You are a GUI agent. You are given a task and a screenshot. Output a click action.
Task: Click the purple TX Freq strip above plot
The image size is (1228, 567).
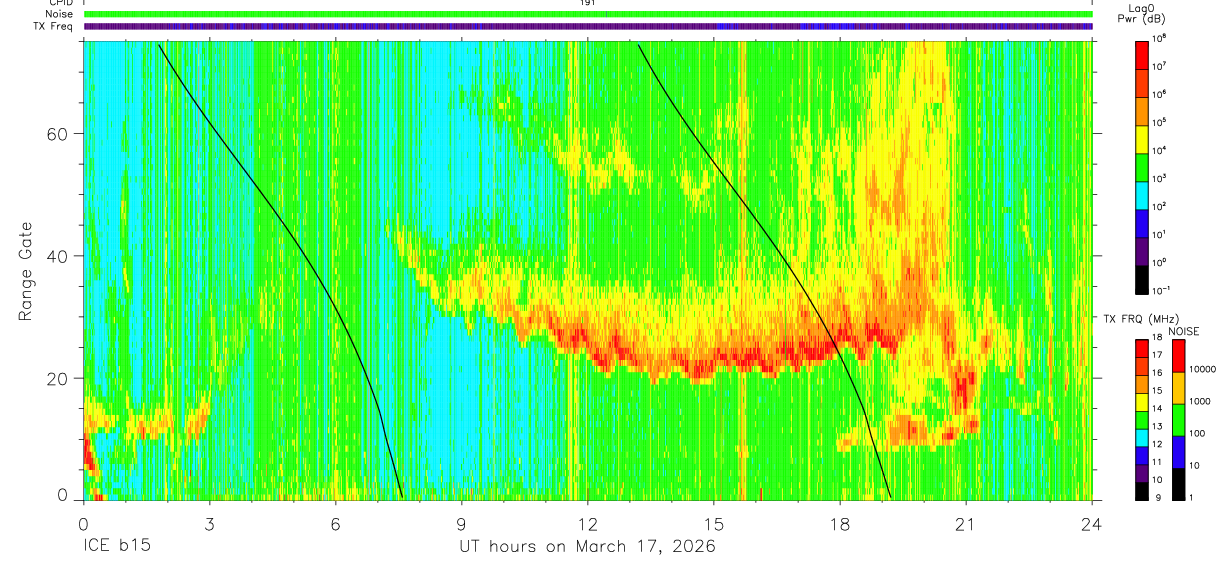588,26
